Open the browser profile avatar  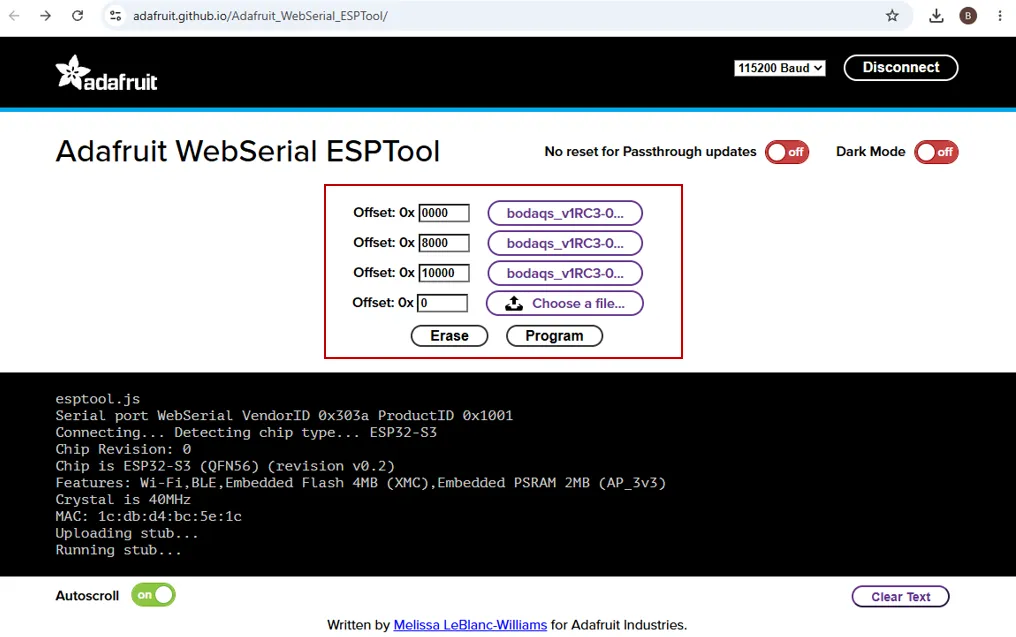click(968, 16)
